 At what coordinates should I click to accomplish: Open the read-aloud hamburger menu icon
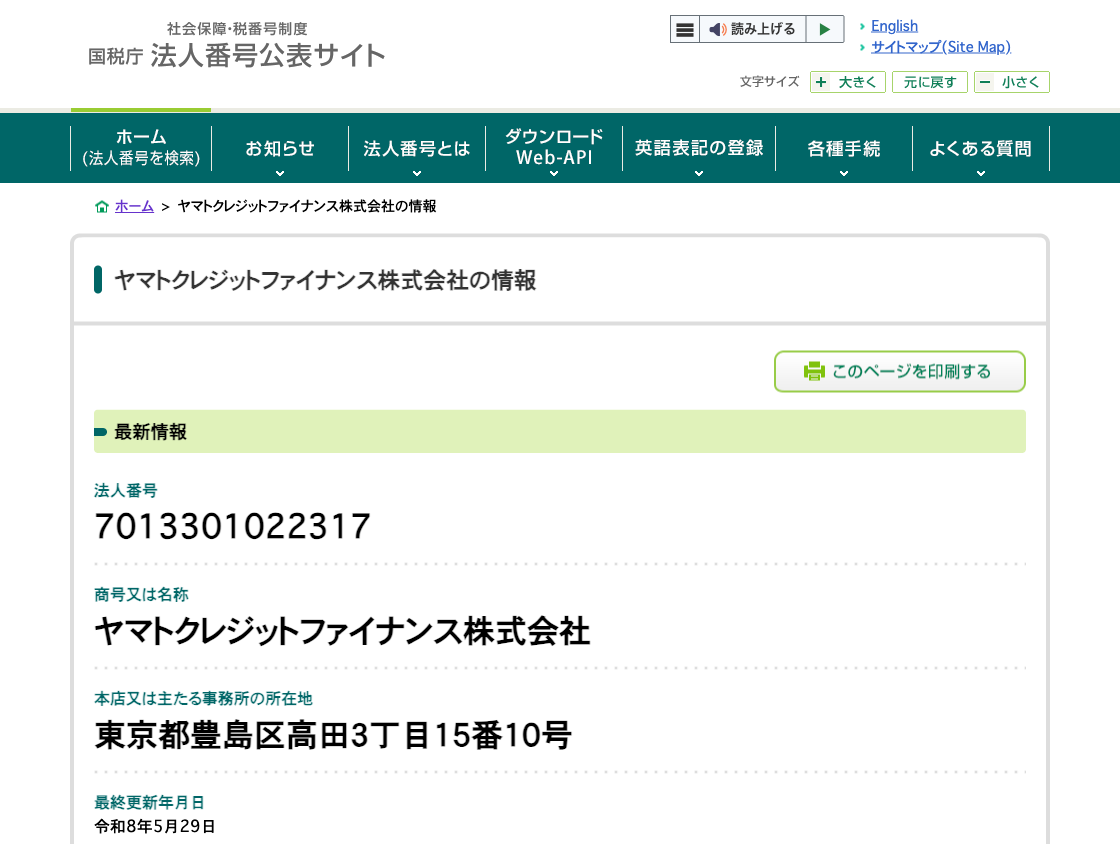pyautogui.click(x=684, y=29)
